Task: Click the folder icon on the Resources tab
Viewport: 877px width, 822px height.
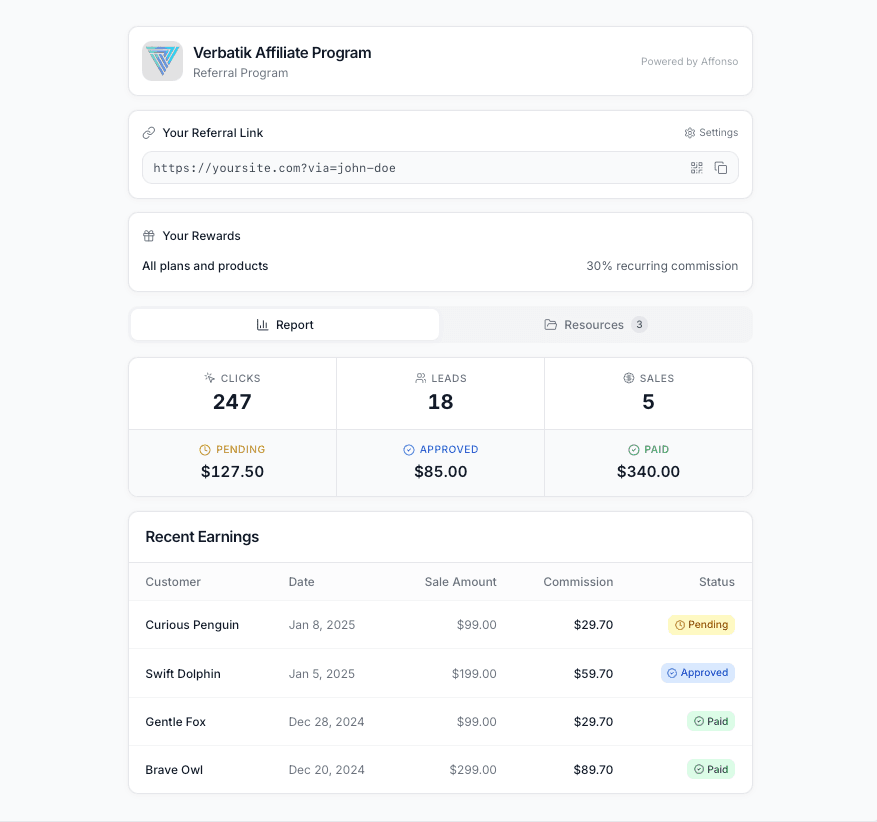Action: (551, 324)
